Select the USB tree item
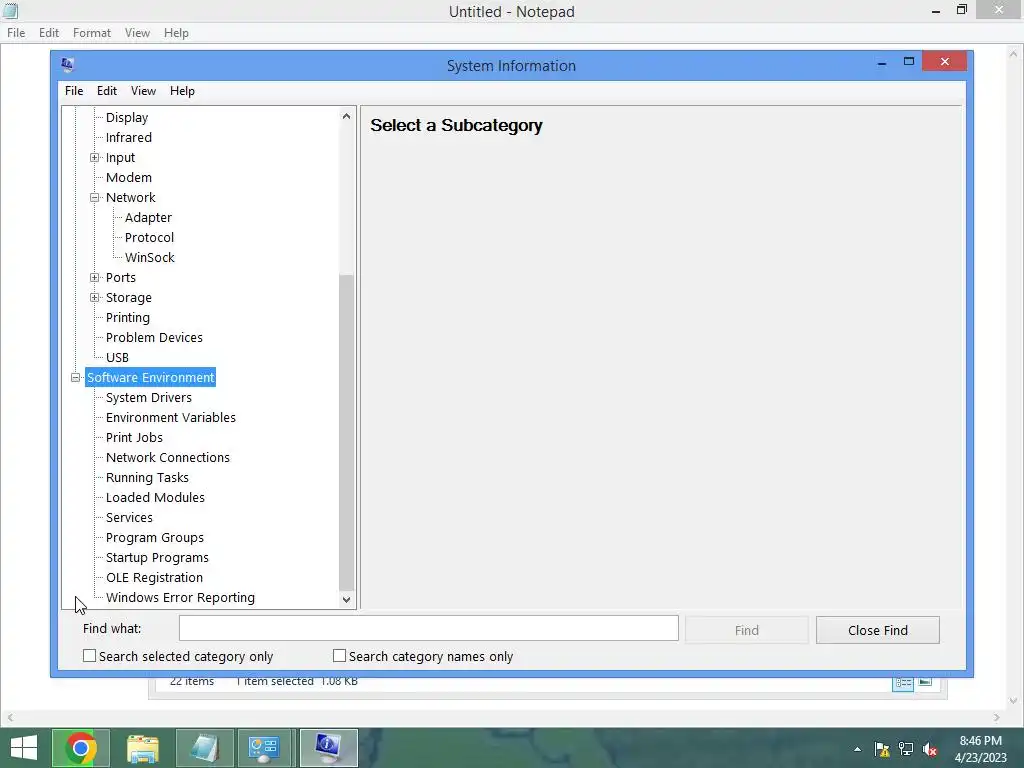The width and height of the screenshot is (1024, 768). click(117, 357)
